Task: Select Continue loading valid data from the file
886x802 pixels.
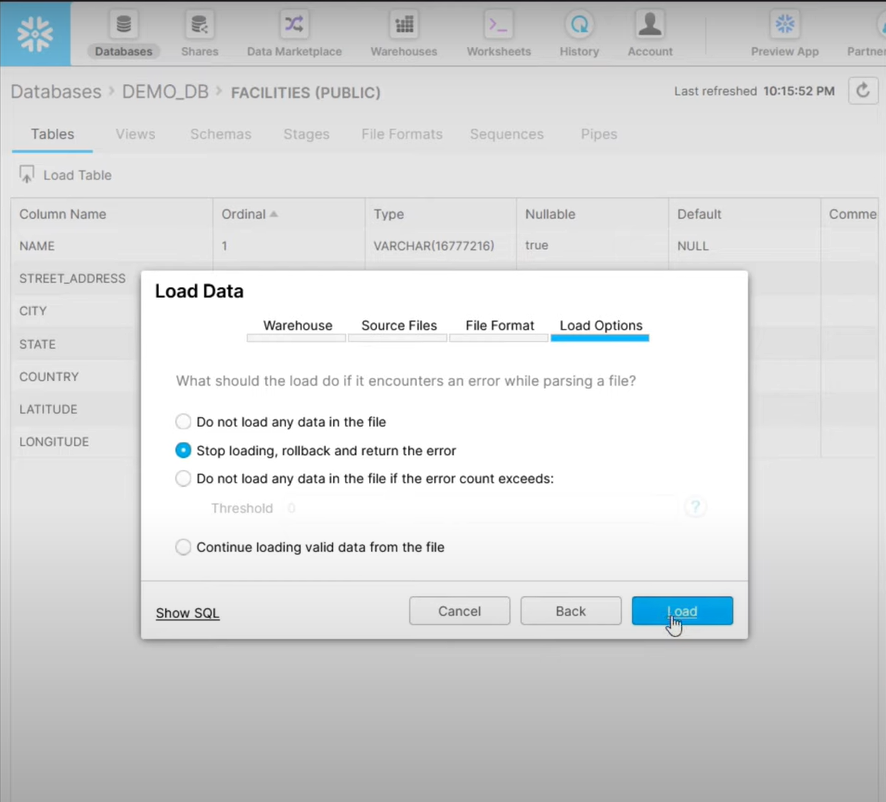Action: tap(183, 547)
